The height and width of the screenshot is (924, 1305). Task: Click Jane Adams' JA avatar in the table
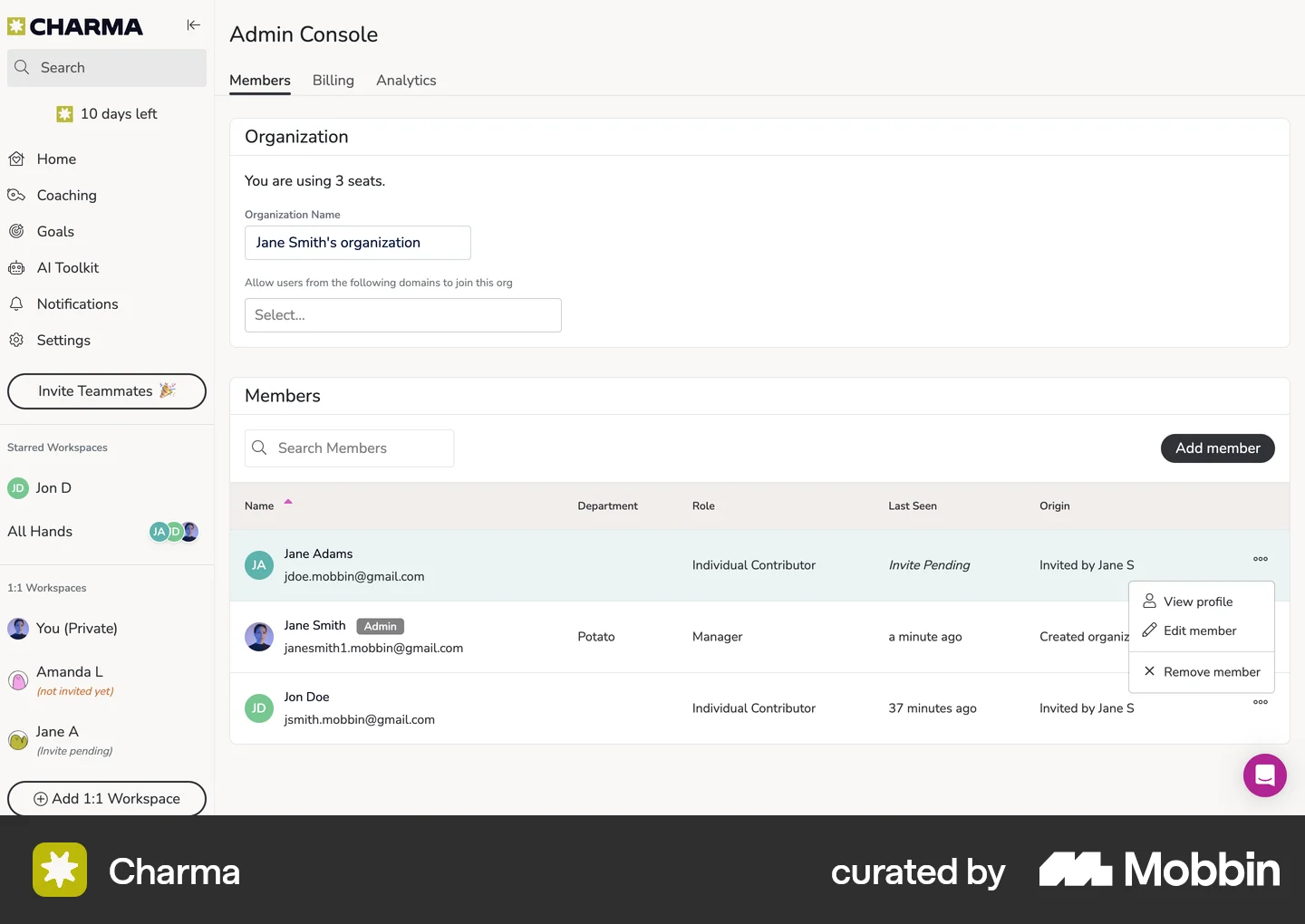pyautogui.click(x=259, y=565)
